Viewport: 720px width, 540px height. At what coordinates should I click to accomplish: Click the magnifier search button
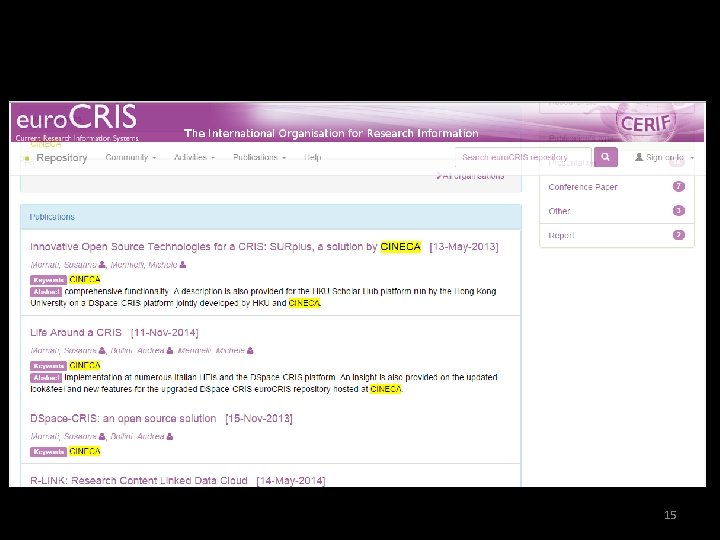(x=605, y=157)
